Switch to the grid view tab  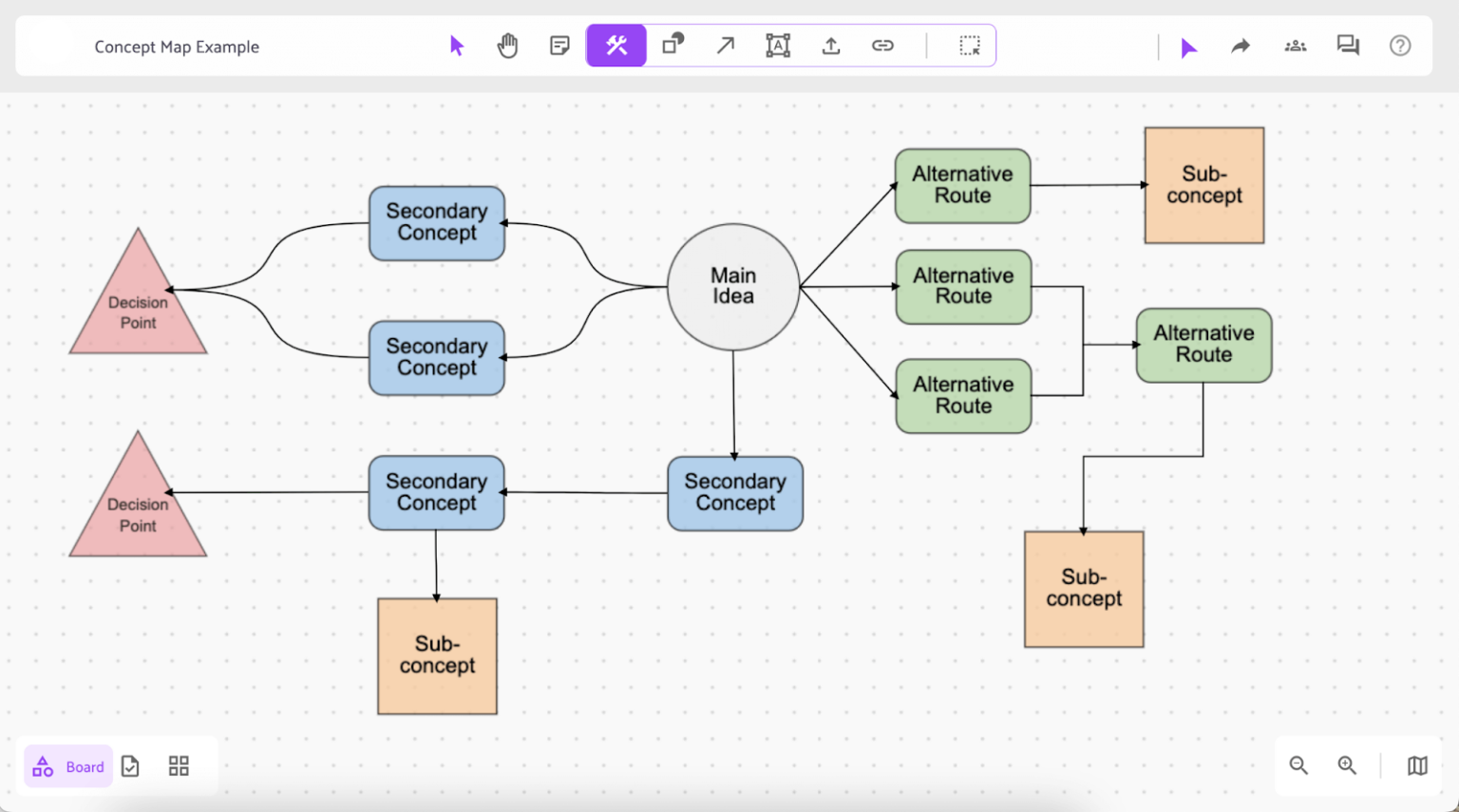(179, 766)
